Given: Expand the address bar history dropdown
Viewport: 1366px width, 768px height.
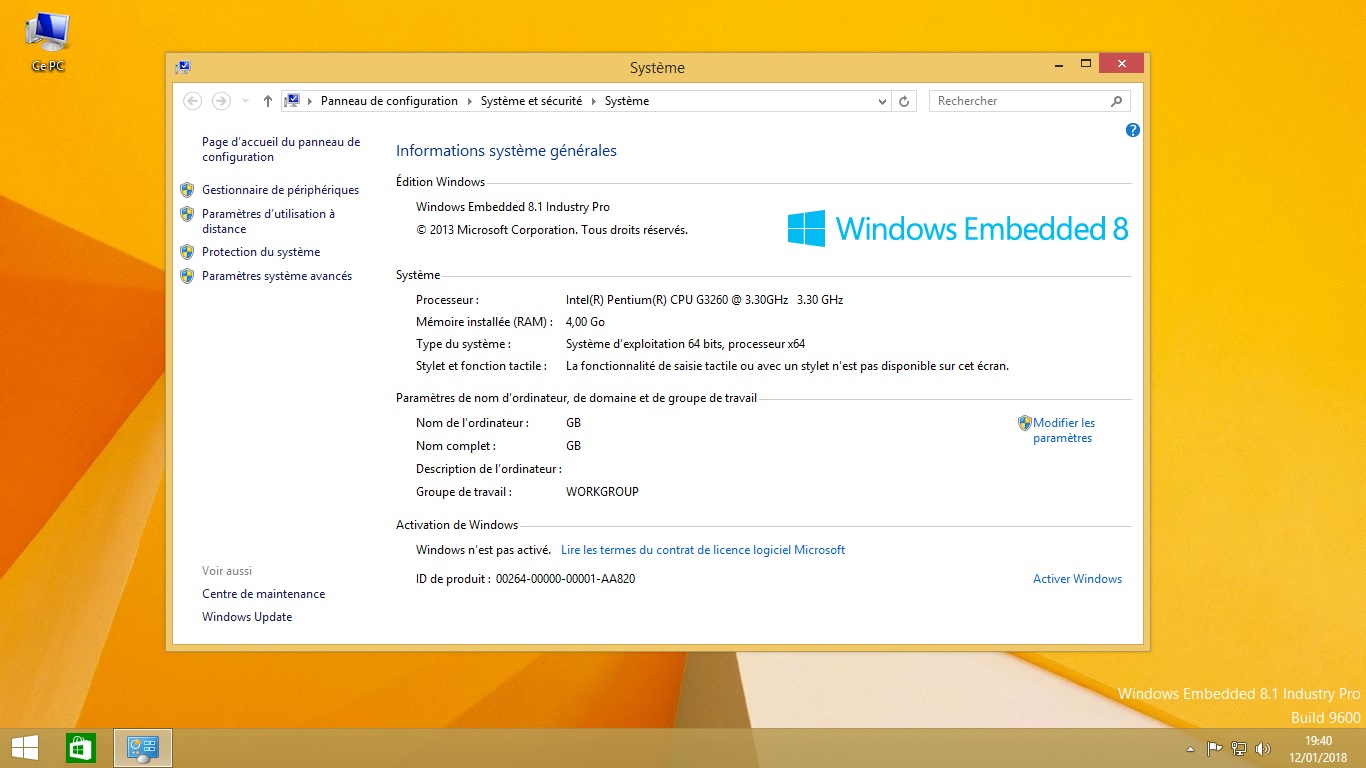Looking at the screenshot, I should point(882,101).
